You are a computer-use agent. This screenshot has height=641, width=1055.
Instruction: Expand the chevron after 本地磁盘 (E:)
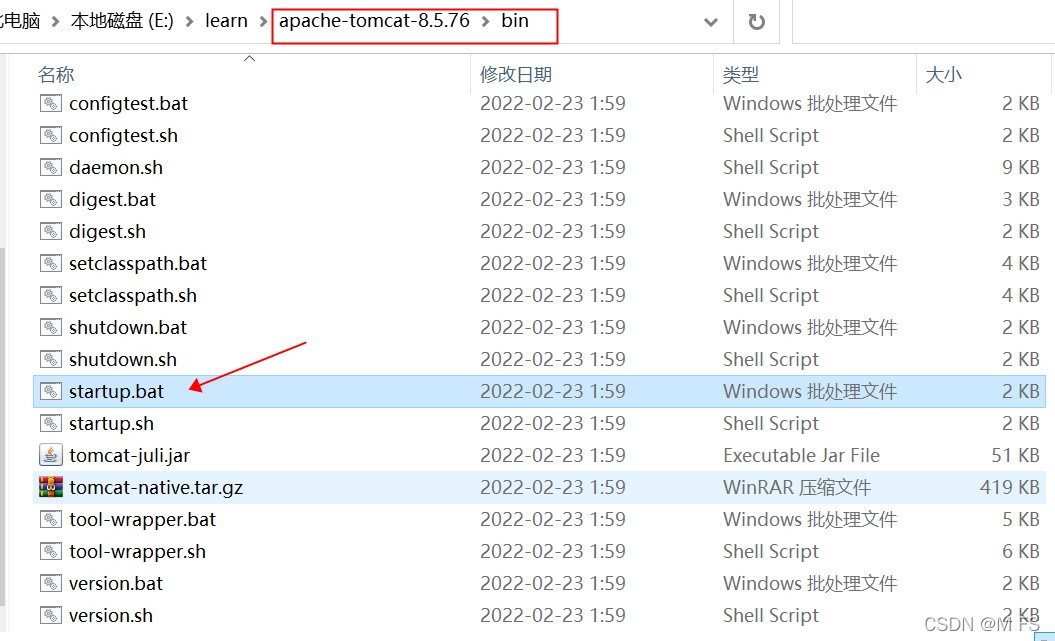pos(190,22)
